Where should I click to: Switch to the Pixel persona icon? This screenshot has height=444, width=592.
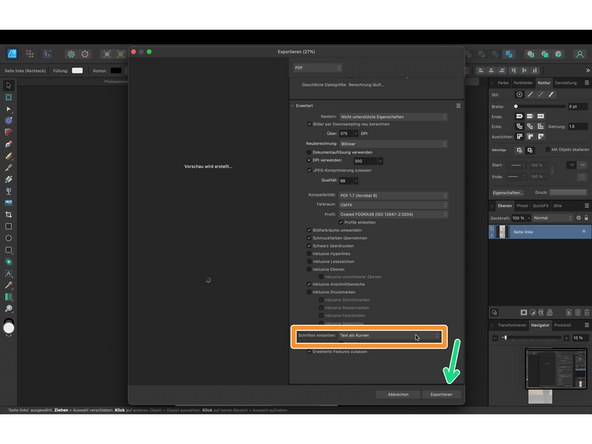coord(30,54)
